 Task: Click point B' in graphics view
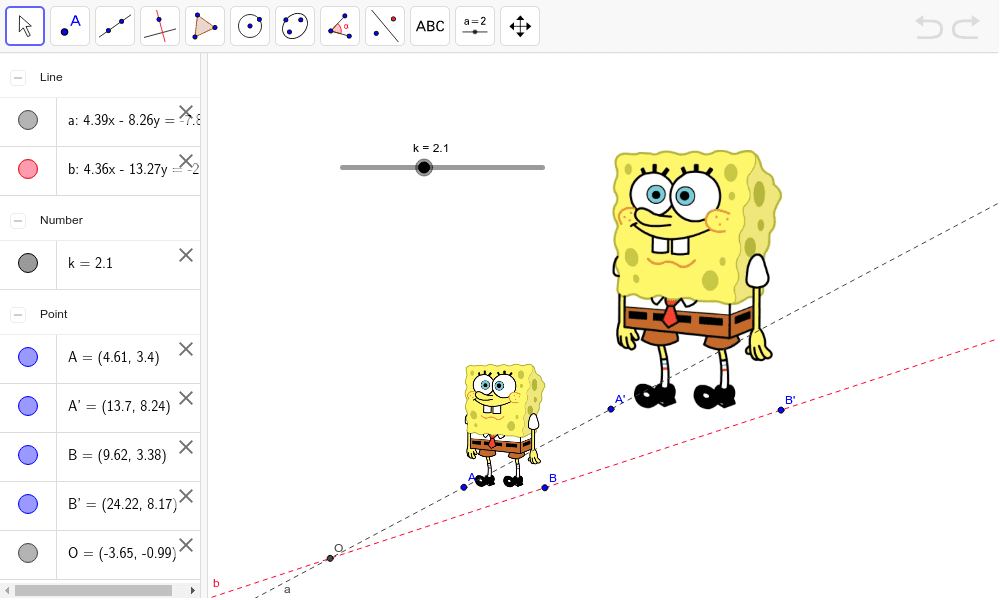pos(781,410)
